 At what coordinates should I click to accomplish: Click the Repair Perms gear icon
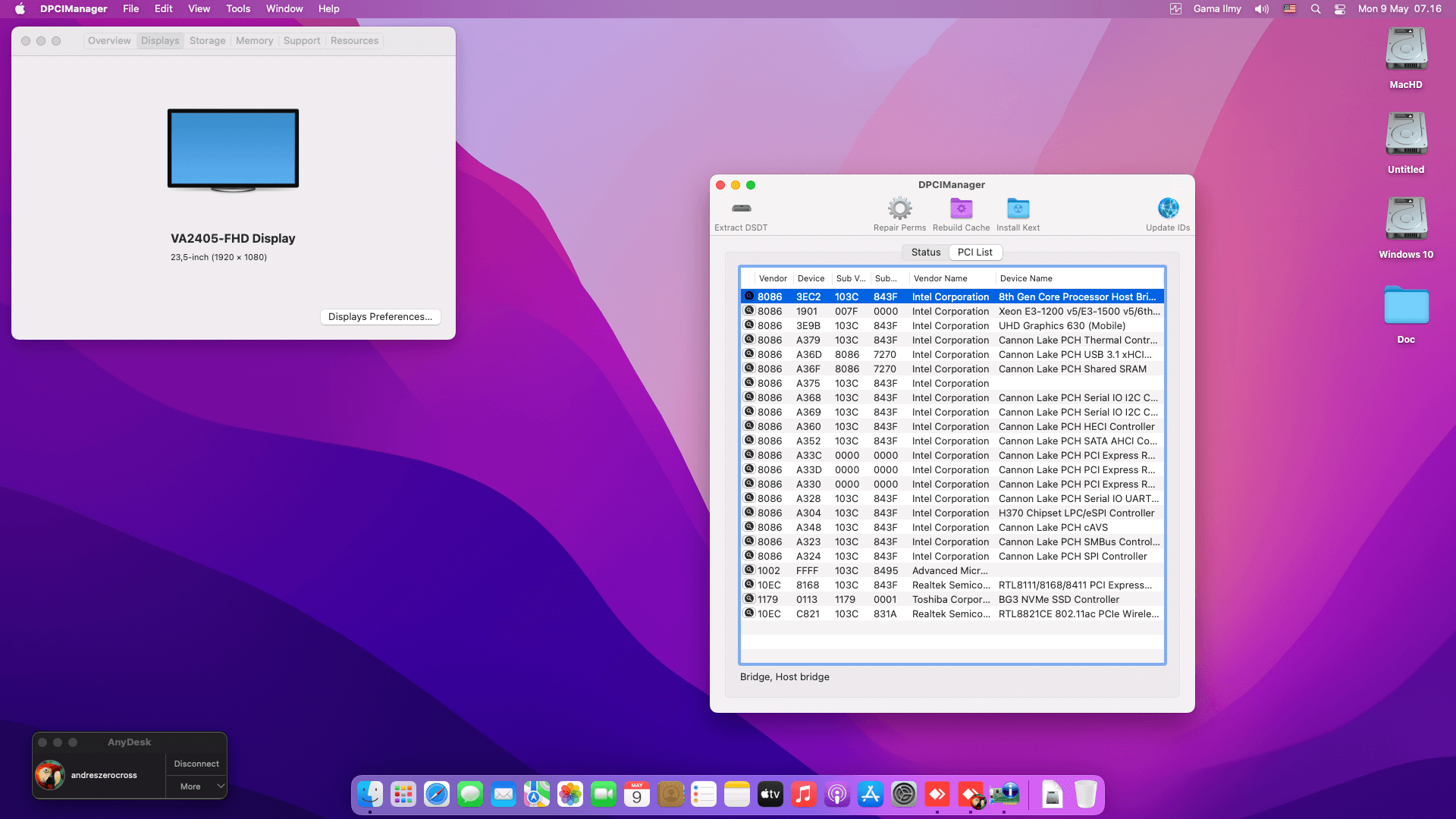point(899,208)
